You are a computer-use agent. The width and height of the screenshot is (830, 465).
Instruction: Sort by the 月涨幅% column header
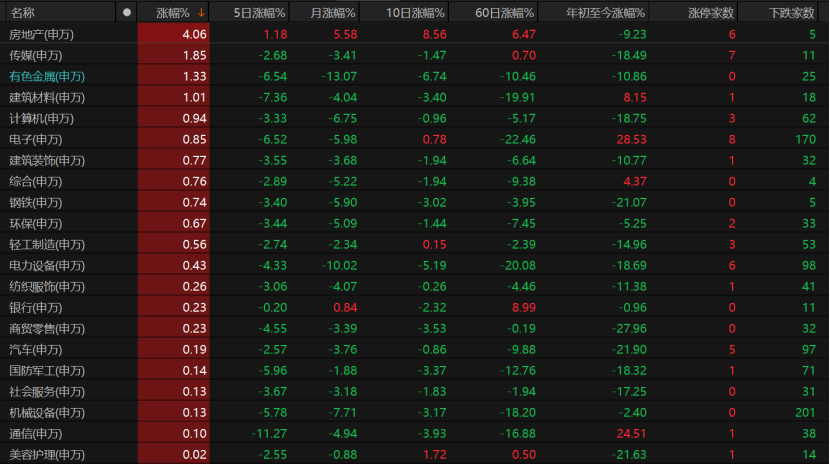click(332, 13)
